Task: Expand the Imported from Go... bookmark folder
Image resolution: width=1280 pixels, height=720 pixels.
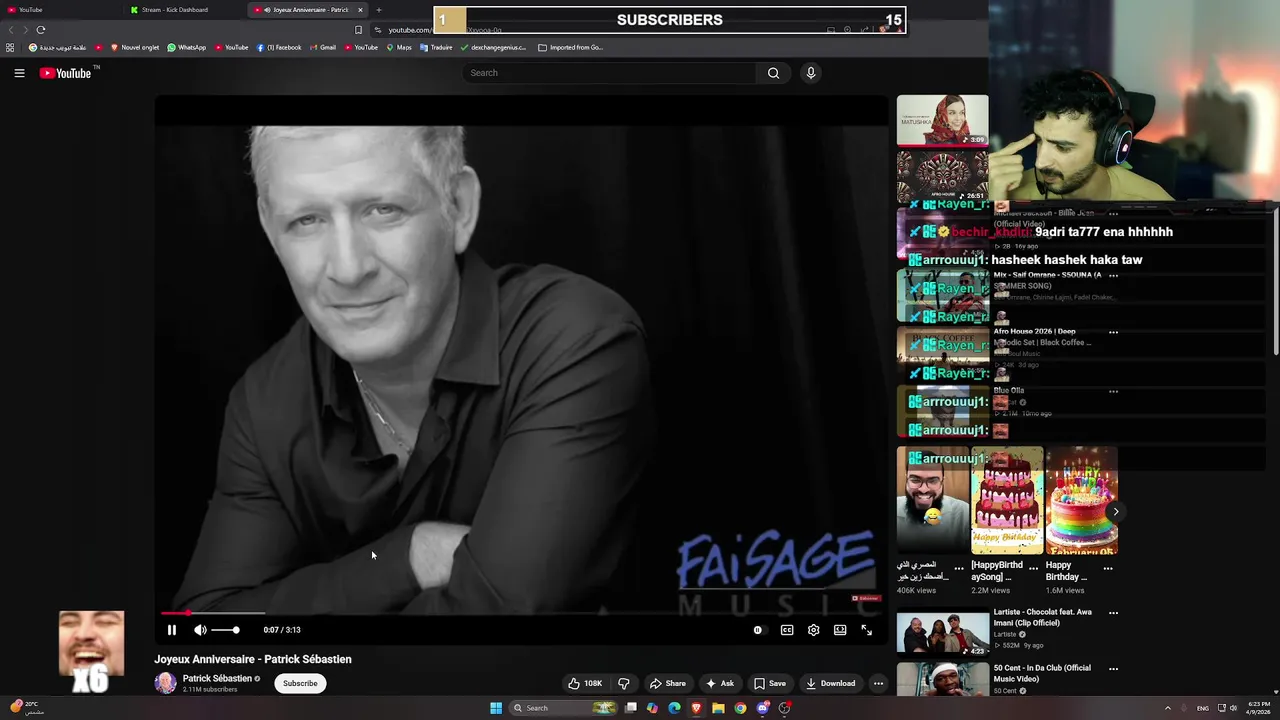Action: coord(570,47)
